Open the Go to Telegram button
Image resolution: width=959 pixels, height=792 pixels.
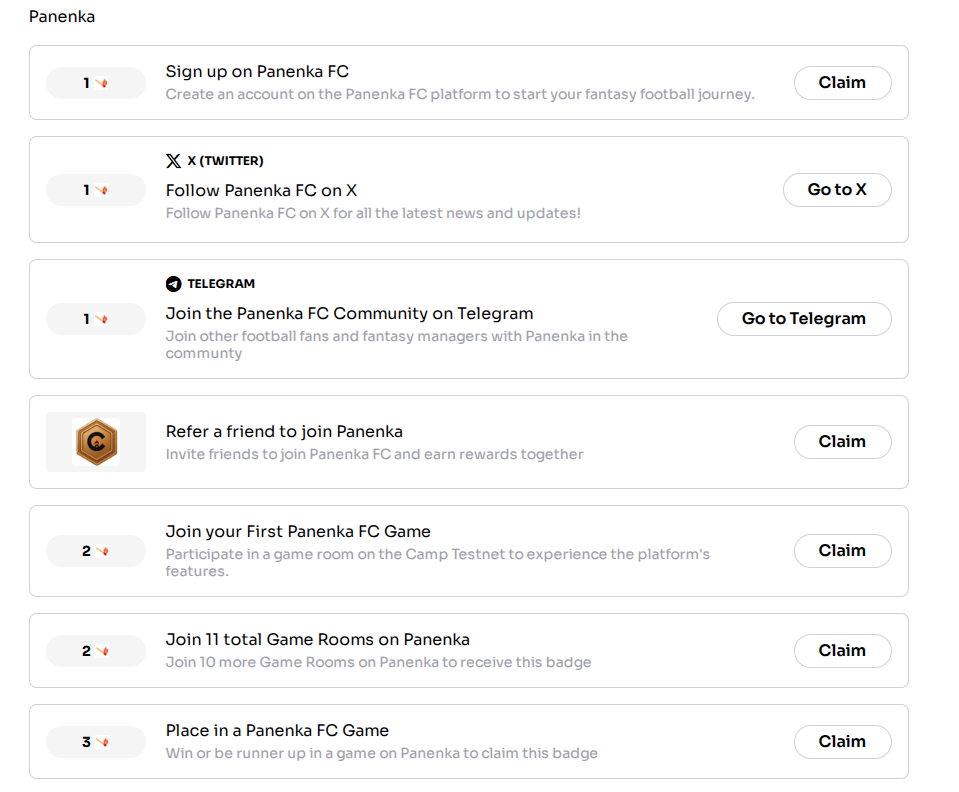pos(804,319)
